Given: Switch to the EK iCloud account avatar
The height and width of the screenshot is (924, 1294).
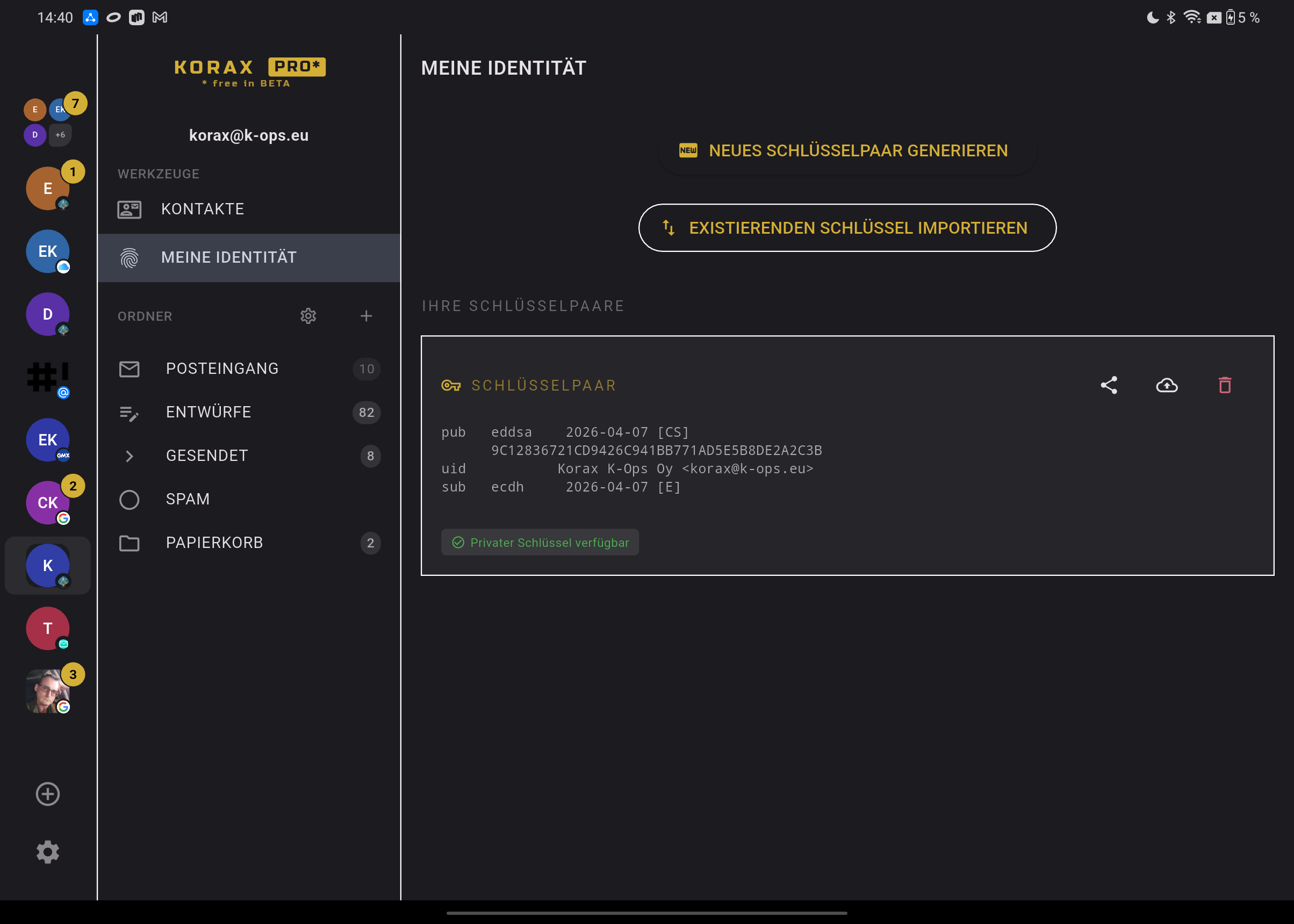Looking at the screenshot, I should point(48,251).
